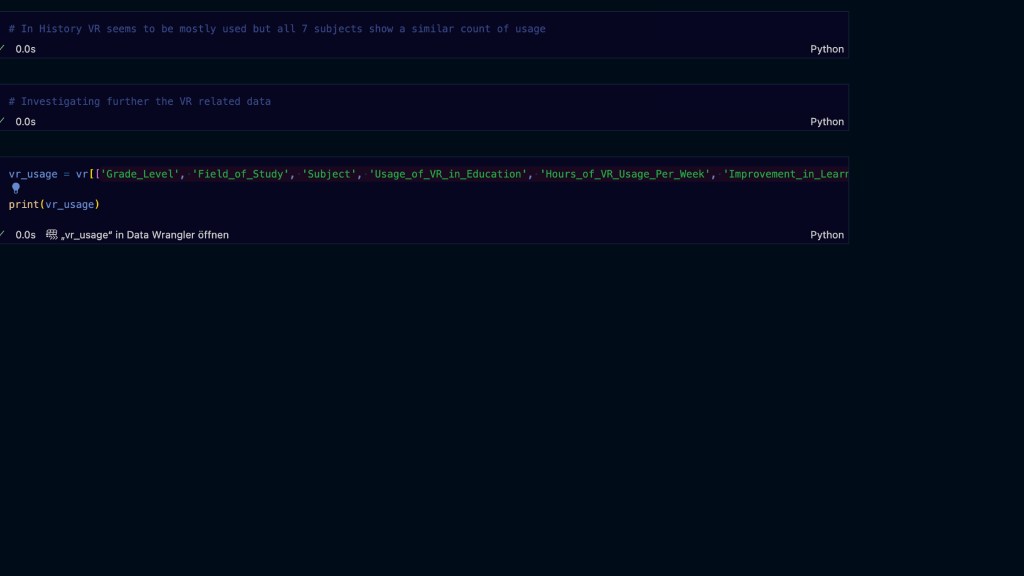This screenshot has width=1024, height=576.
Task: Click 0.0s execution time beside Data Wrangler
Action: pos(25,235)
